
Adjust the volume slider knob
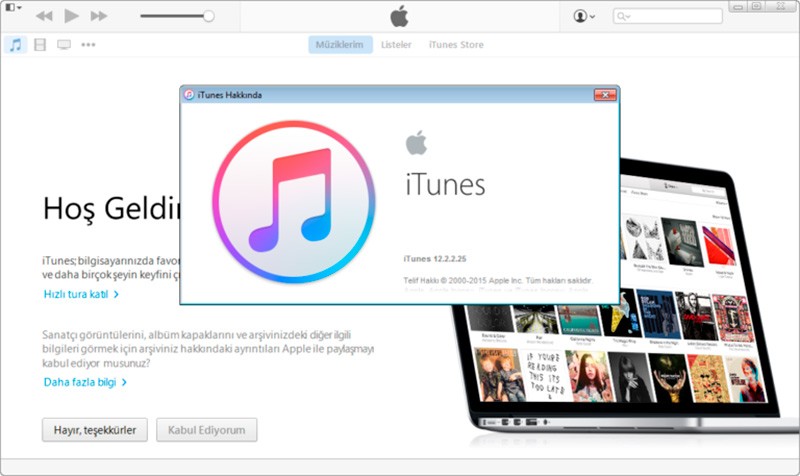208,16
